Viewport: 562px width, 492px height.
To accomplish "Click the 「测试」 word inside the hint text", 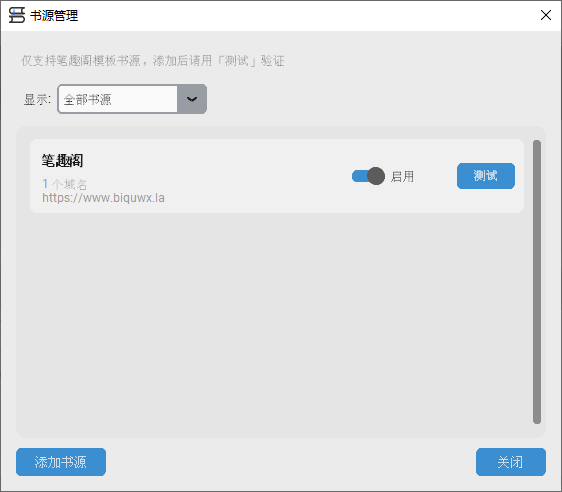I will [x=236, y=61].
